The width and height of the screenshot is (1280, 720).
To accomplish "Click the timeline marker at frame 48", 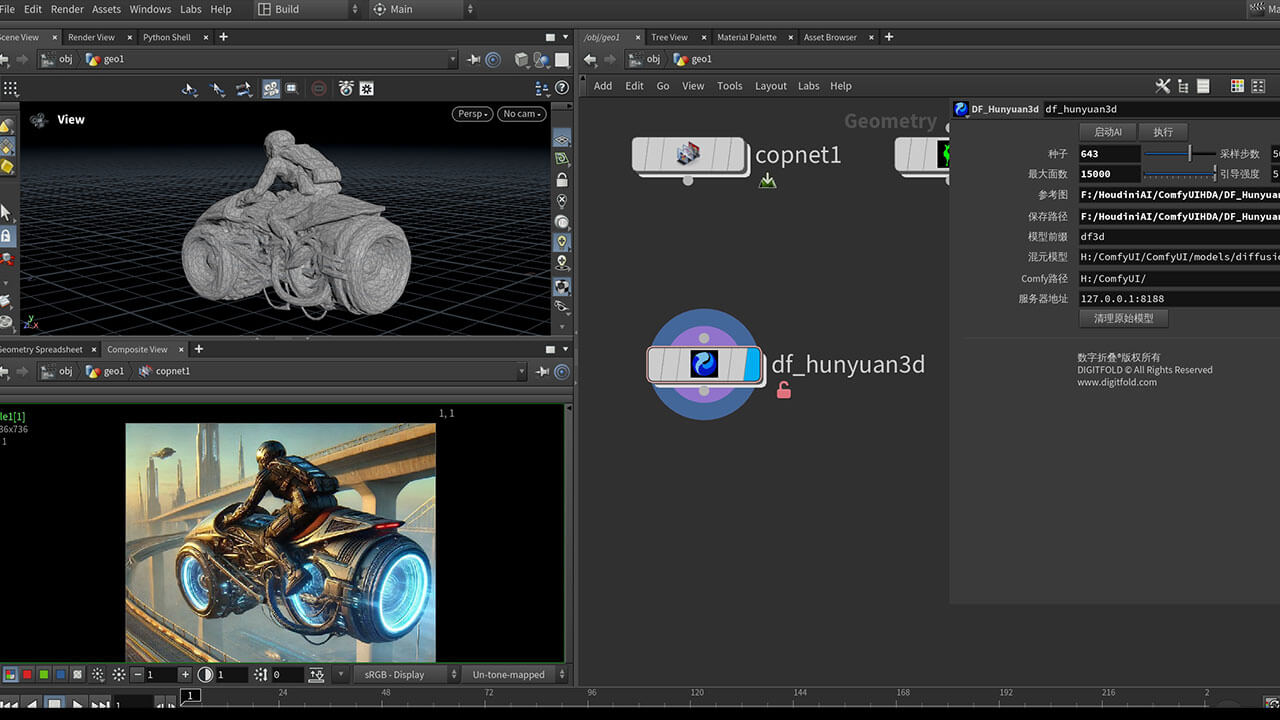I will tap(386, 694).
